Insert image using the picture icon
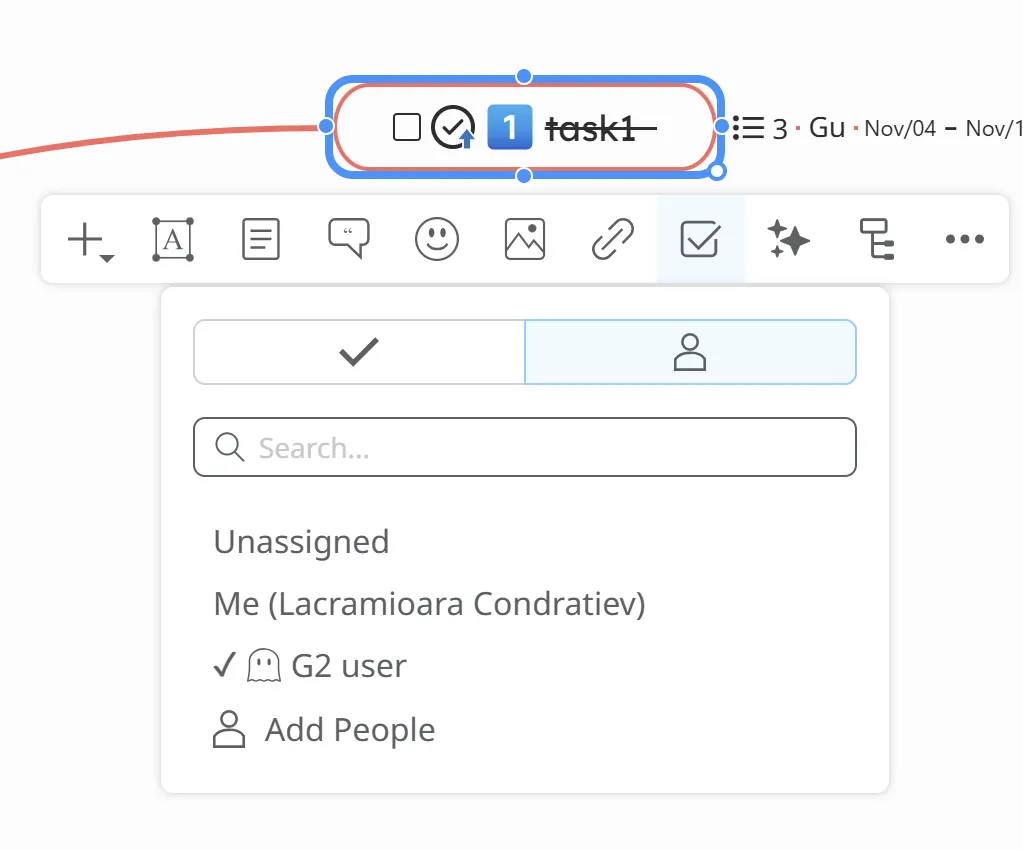Screen dimensions: 1023x849 click(x=525, y=240)
